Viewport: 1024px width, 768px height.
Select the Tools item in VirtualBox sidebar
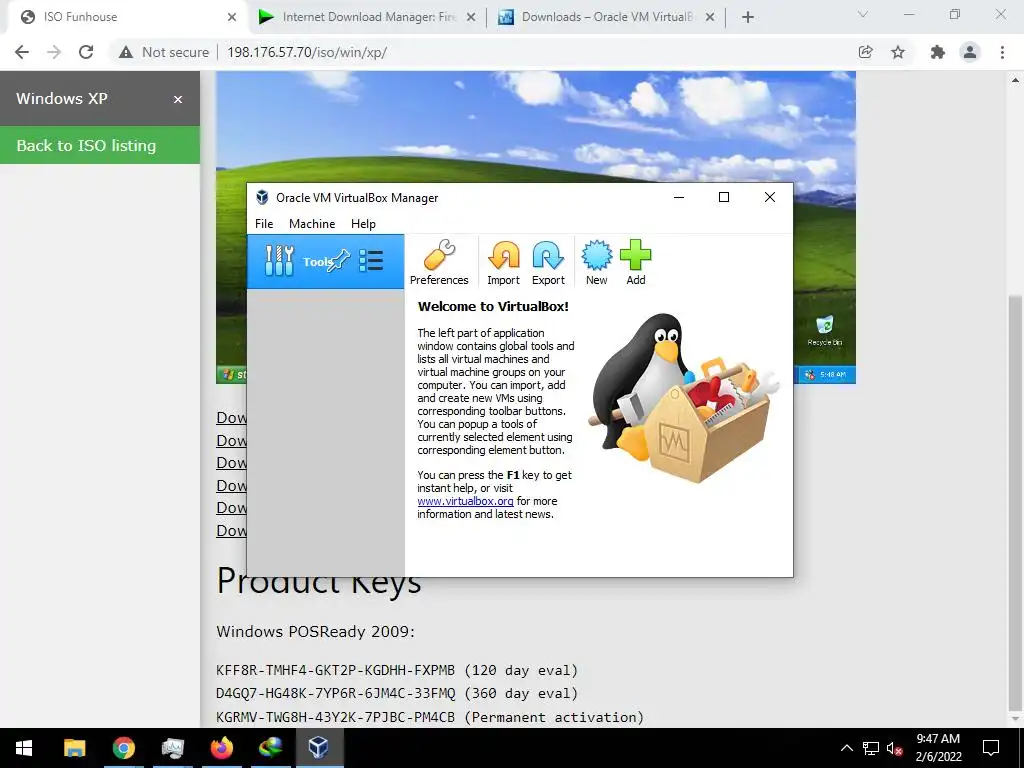325,261
